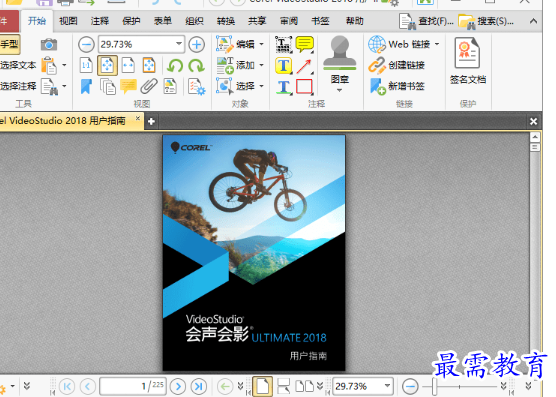556x397 pixels.
Task: Go to last page
Action: click(199, 386)
